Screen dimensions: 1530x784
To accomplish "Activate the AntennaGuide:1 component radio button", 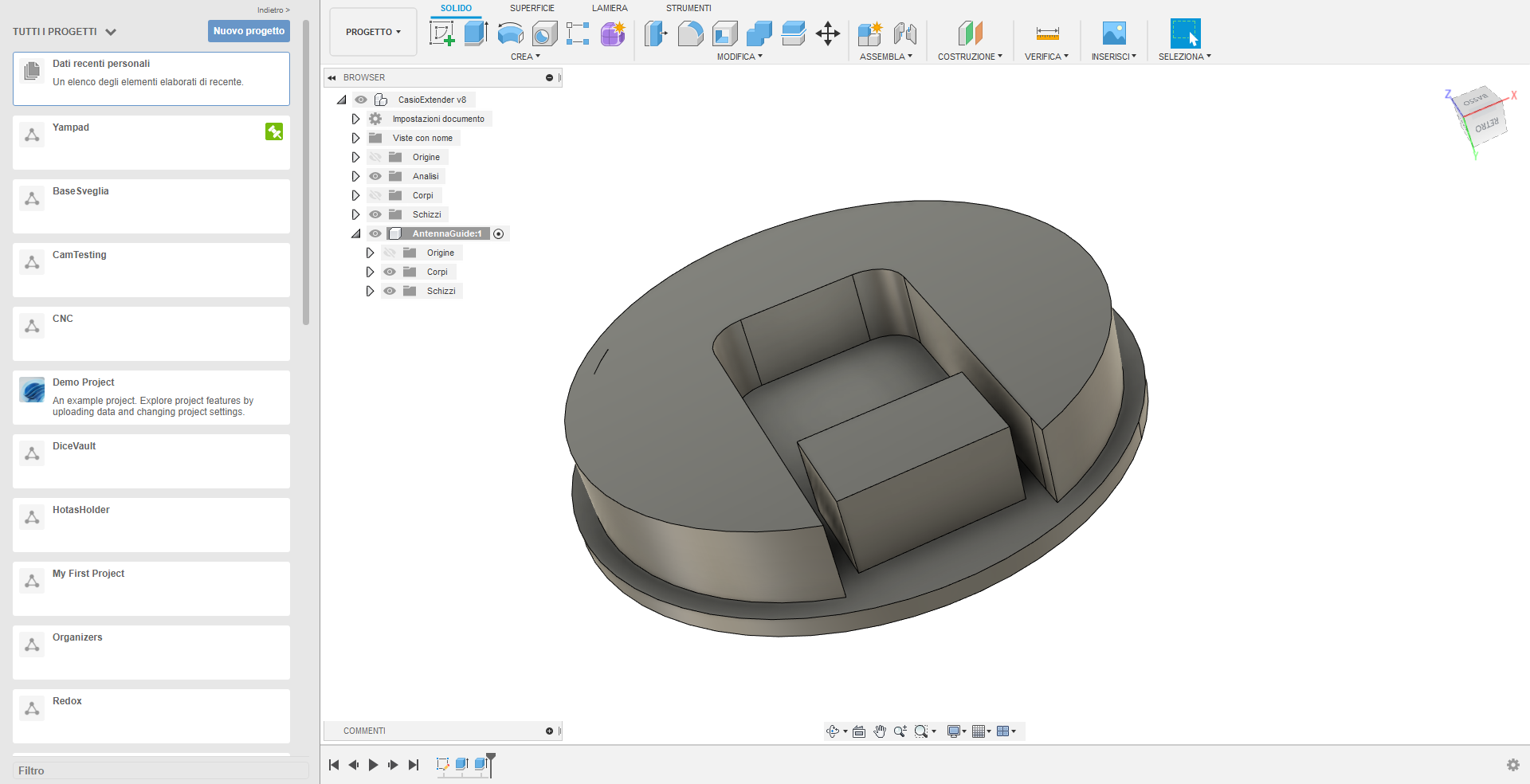I will pyautogui.click(x=499, y=233).
